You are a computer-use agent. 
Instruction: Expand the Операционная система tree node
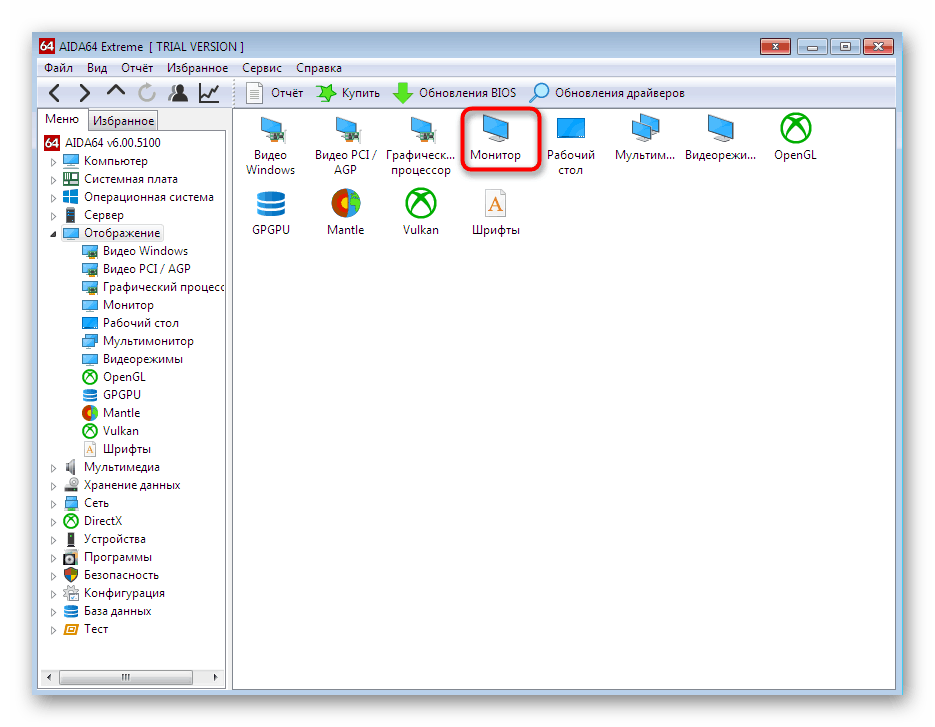click(x=53, y=197)
